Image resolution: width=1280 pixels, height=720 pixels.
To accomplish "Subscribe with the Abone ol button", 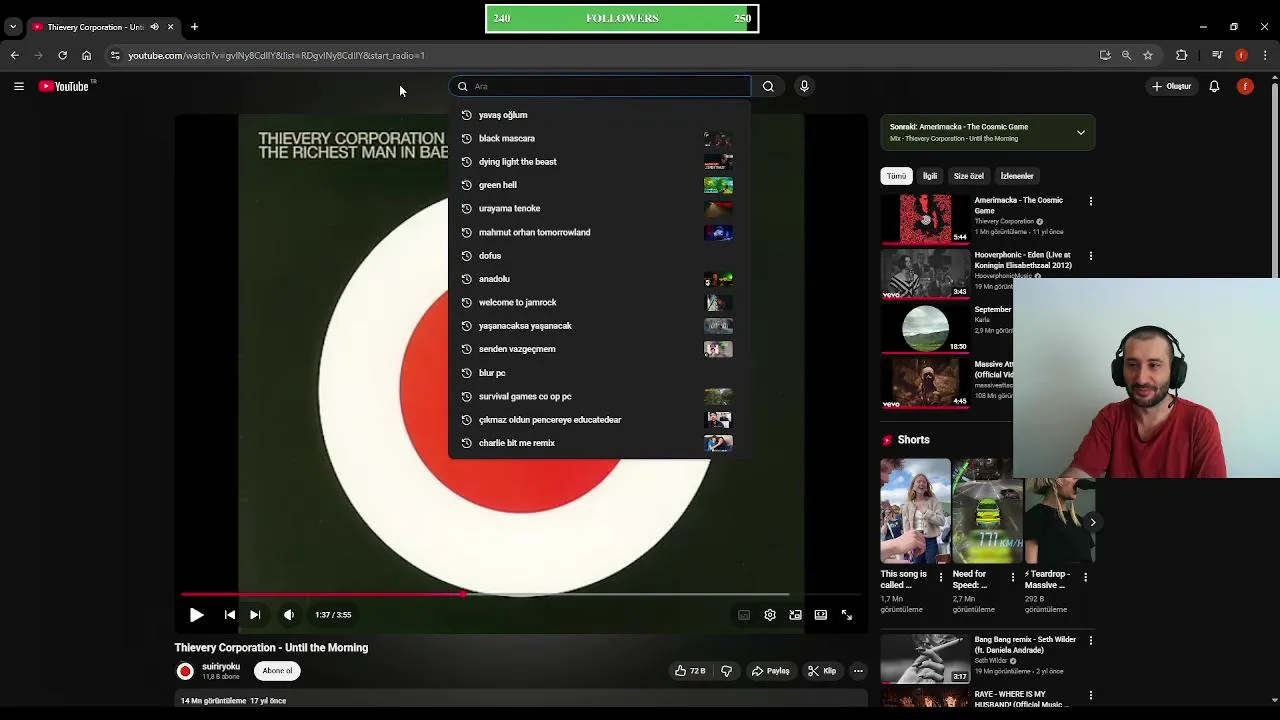I will tap(277, 671).
